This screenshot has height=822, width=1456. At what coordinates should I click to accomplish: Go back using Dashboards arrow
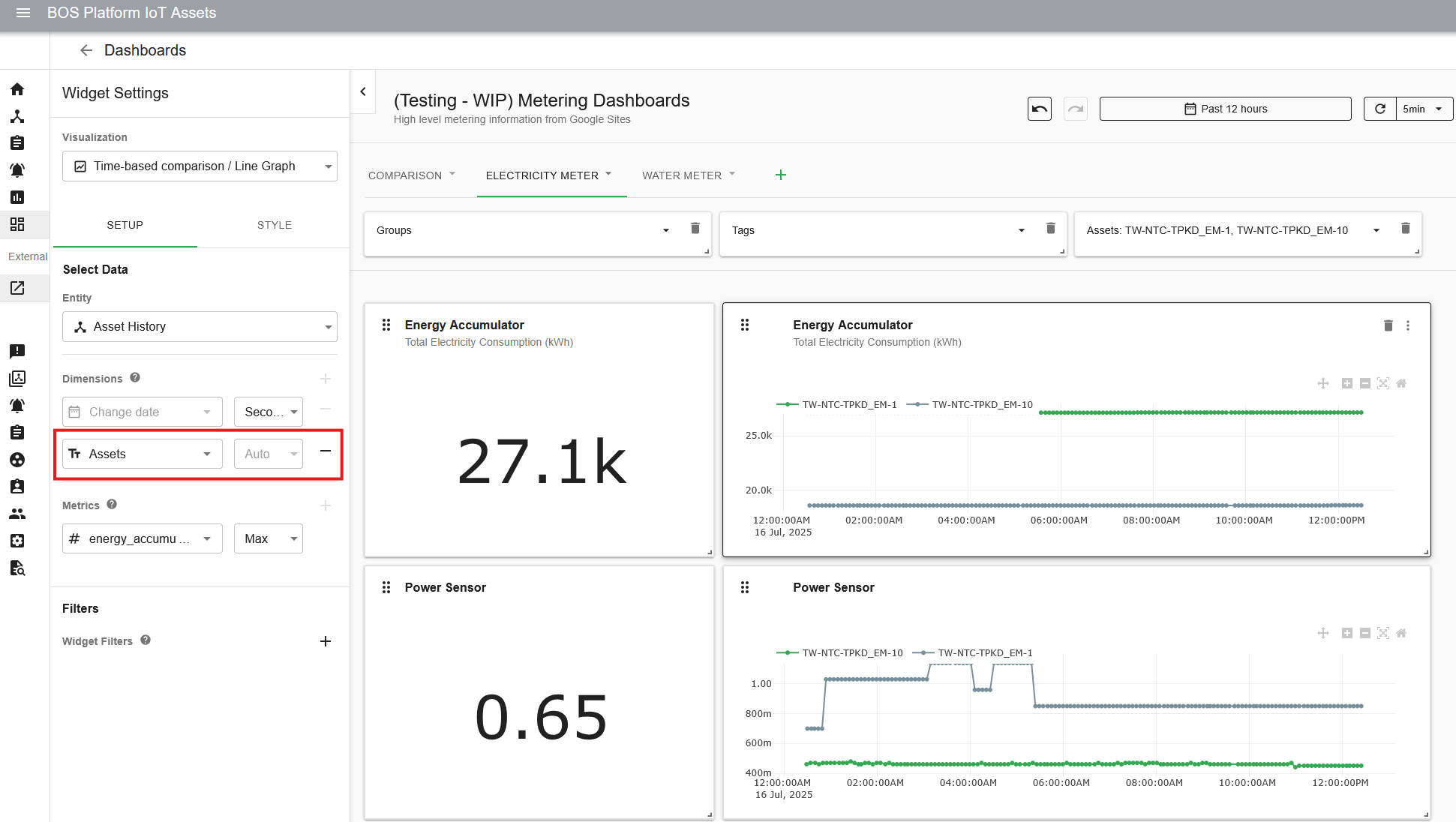coord(86,50)
